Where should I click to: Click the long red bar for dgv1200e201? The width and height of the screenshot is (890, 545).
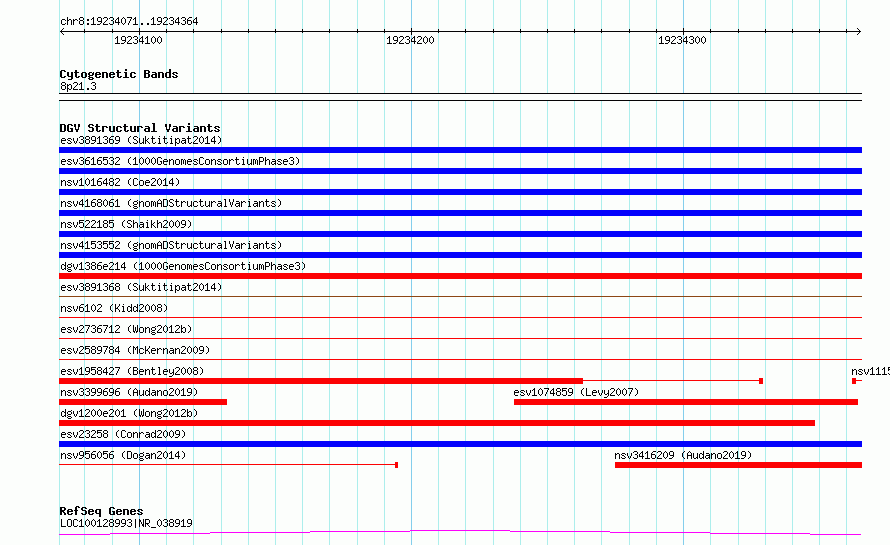pyautogui.click(x=437, y=423)
